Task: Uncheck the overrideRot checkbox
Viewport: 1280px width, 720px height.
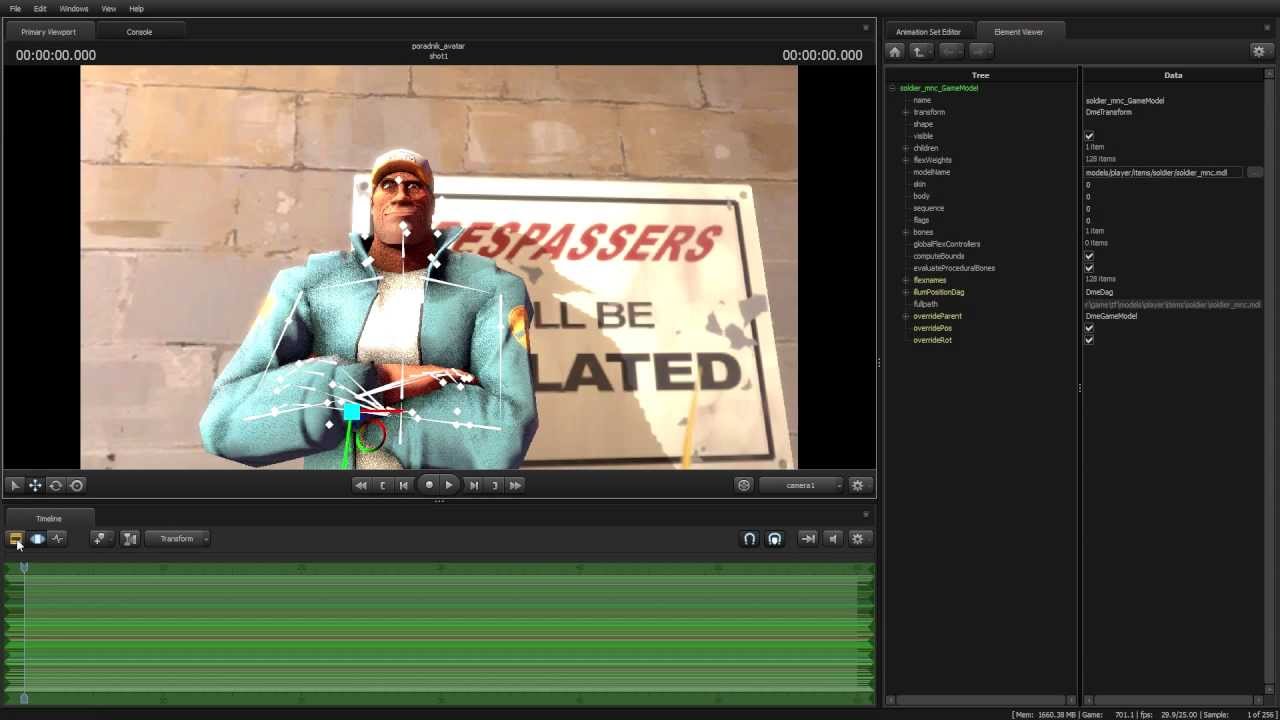Action: [1089, 340]
